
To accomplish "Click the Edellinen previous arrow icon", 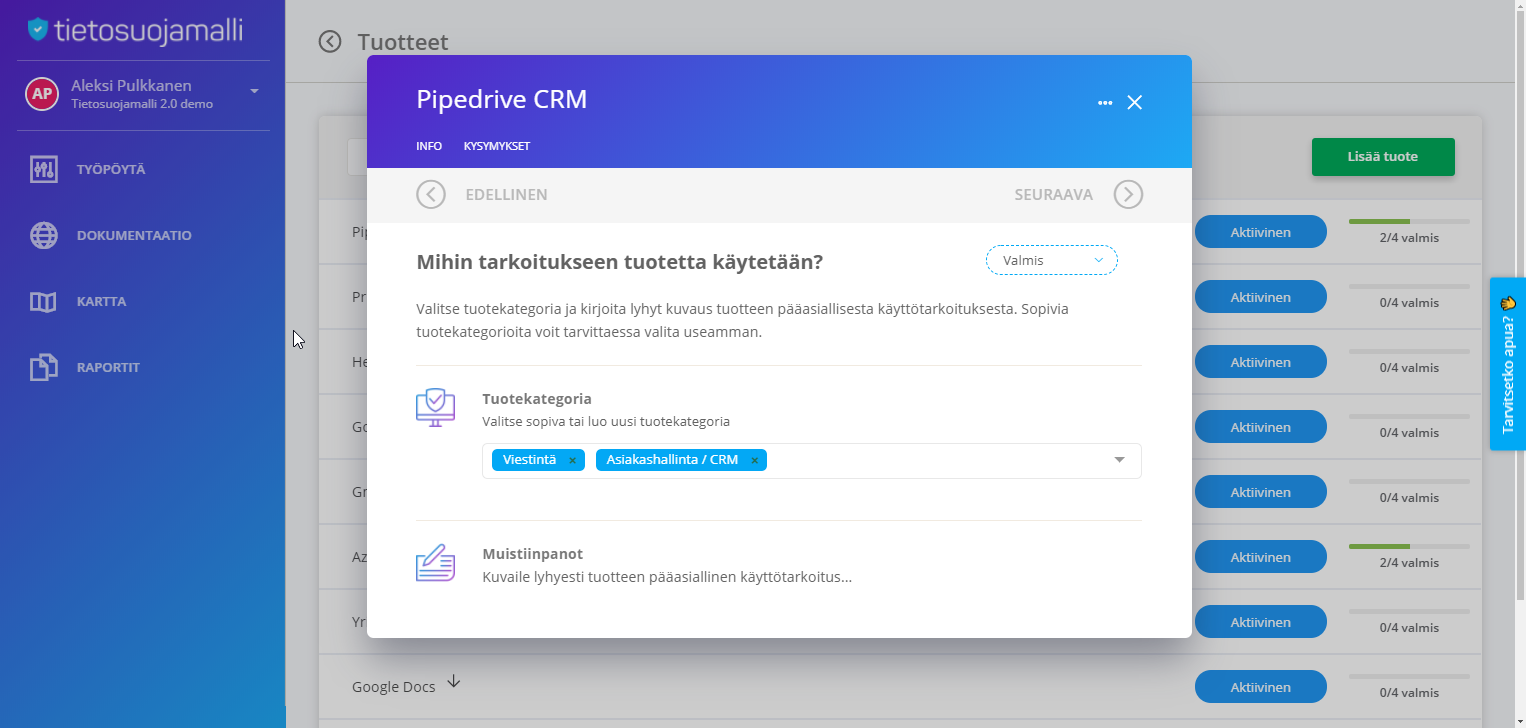I will 431,194.
